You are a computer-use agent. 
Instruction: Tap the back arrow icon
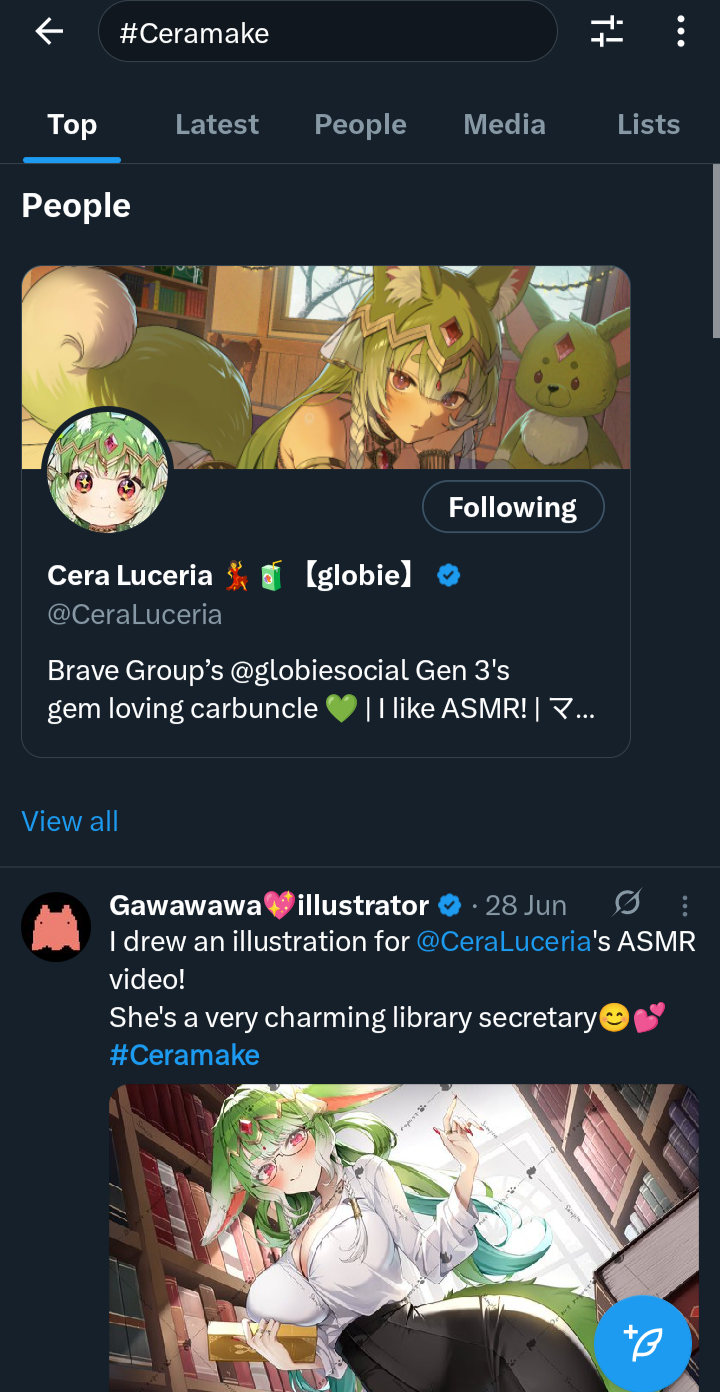(x=49, y=32)
